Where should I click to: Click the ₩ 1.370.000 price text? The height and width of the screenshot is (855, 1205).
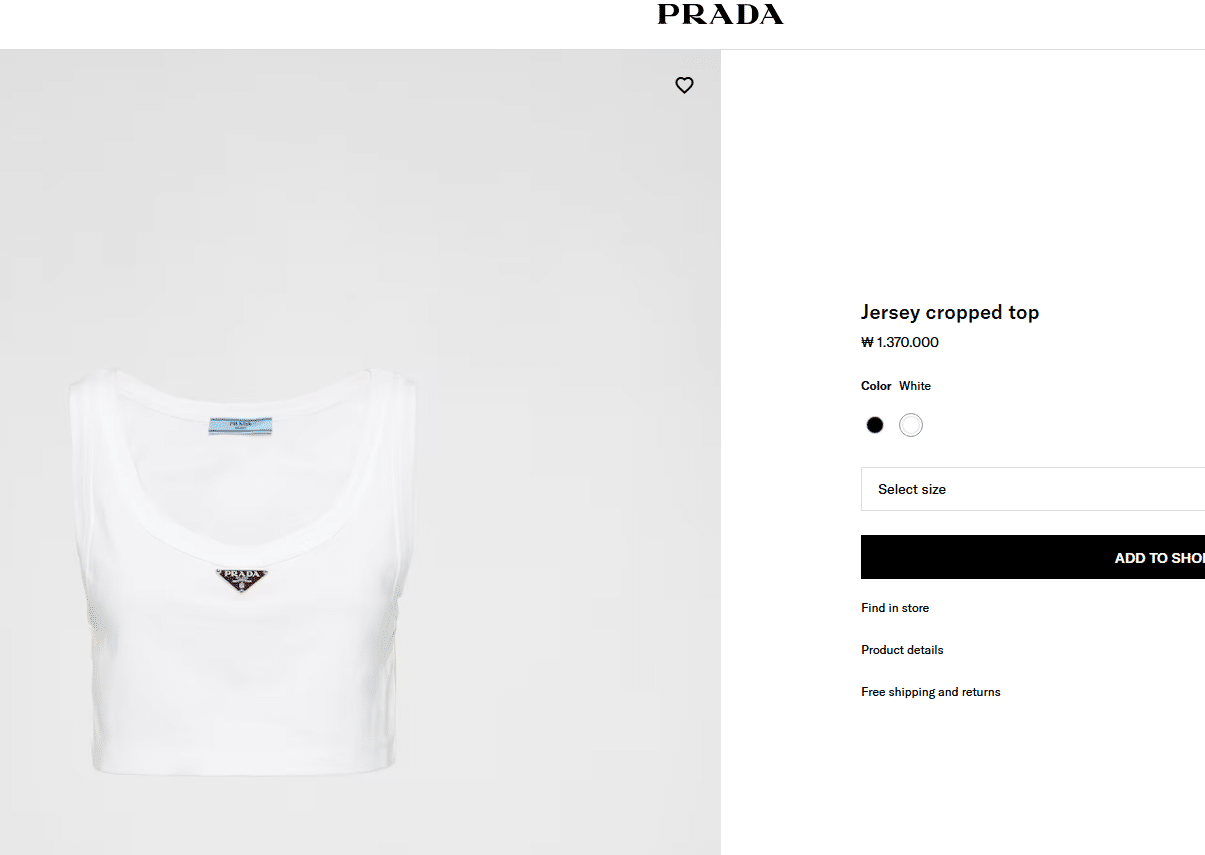click(x=900, y=342)
